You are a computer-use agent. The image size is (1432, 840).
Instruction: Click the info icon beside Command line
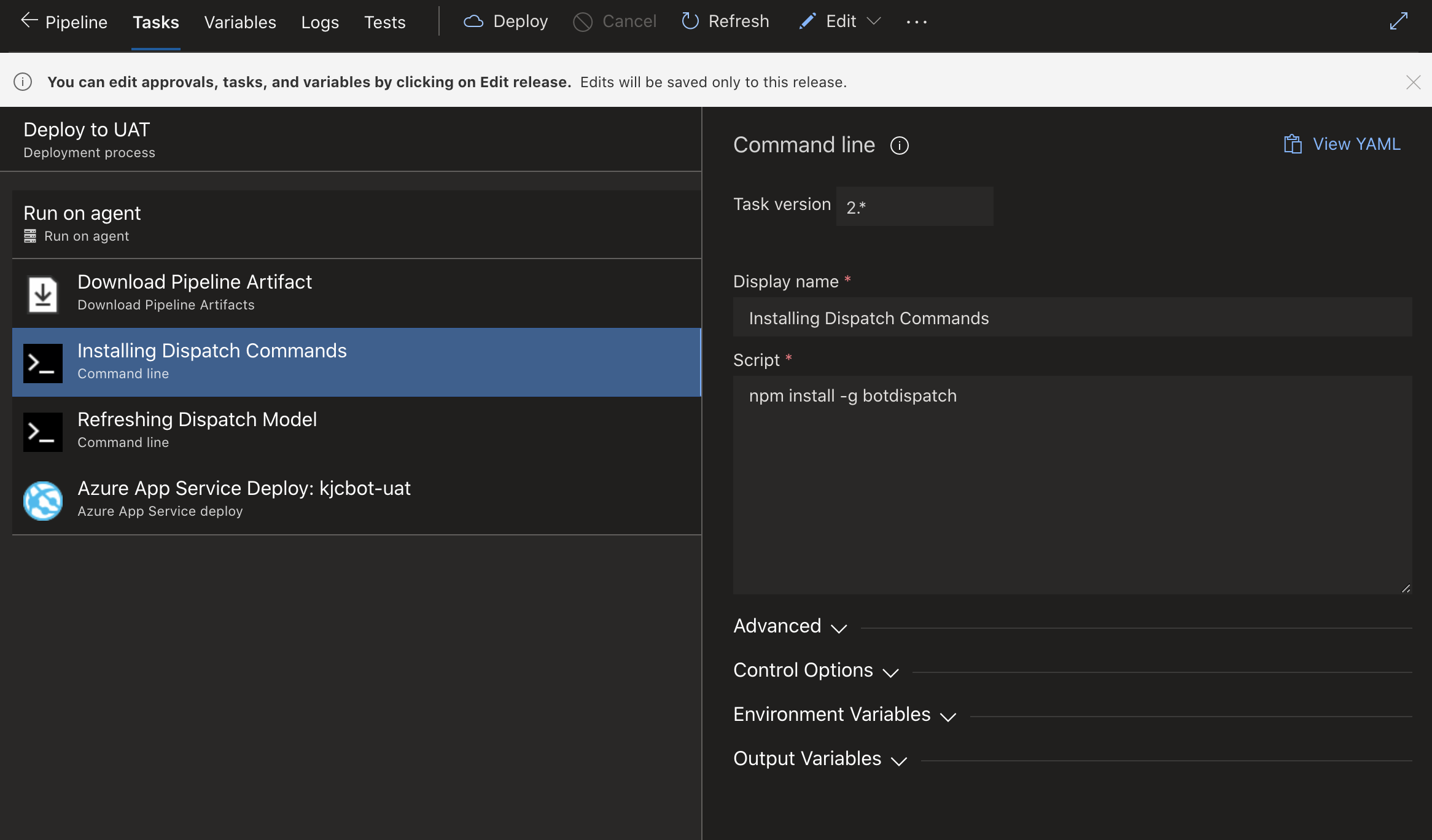898,146
